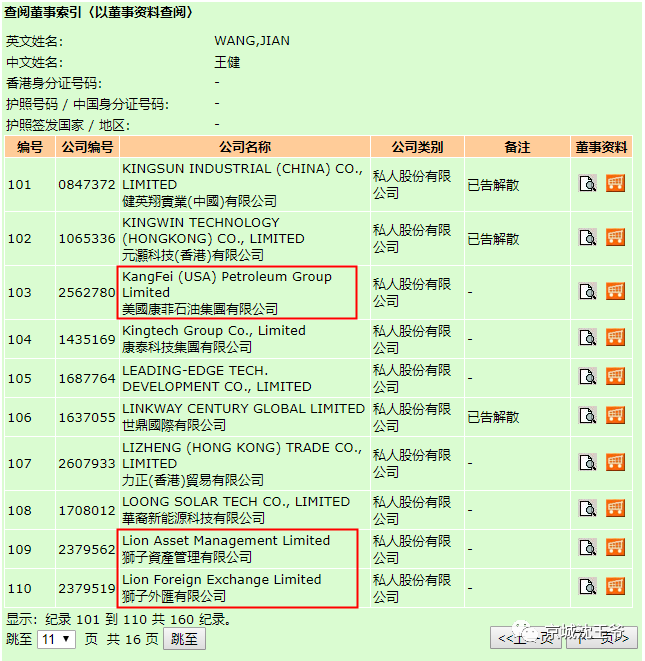Add KINGSUN INDUSTRIAL record to shopping cart

pyautogui.click(x=615, y=184)
